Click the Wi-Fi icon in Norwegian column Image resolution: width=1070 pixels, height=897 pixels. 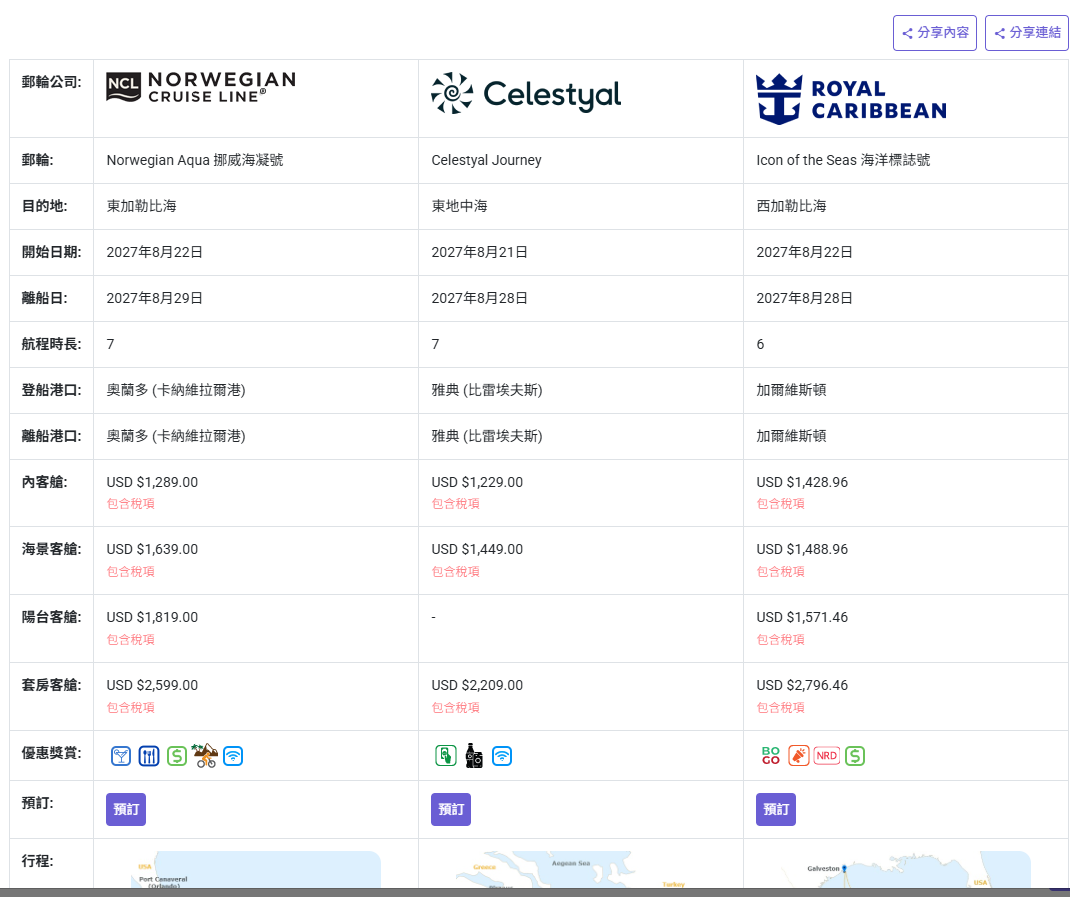coord(233,756)
